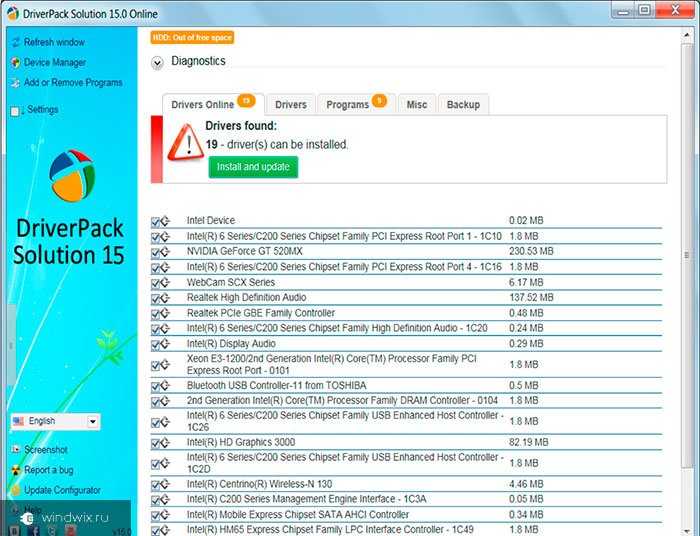Click the Add or Remove Programs icon
This screenshot has height=536, width=700.
16,83
